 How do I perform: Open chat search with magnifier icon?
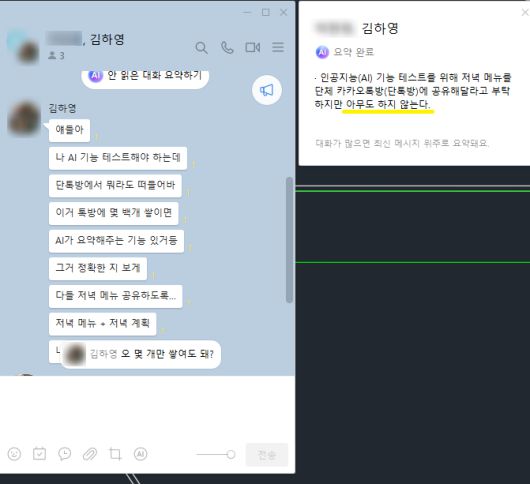coord(201,48)
